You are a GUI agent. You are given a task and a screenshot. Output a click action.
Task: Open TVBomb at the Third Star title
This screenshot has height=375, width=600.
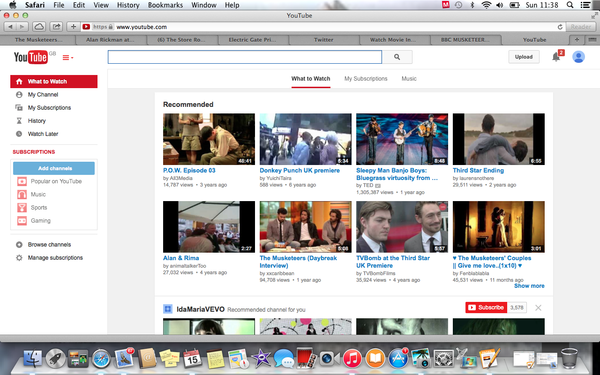[x=393, y=262]
